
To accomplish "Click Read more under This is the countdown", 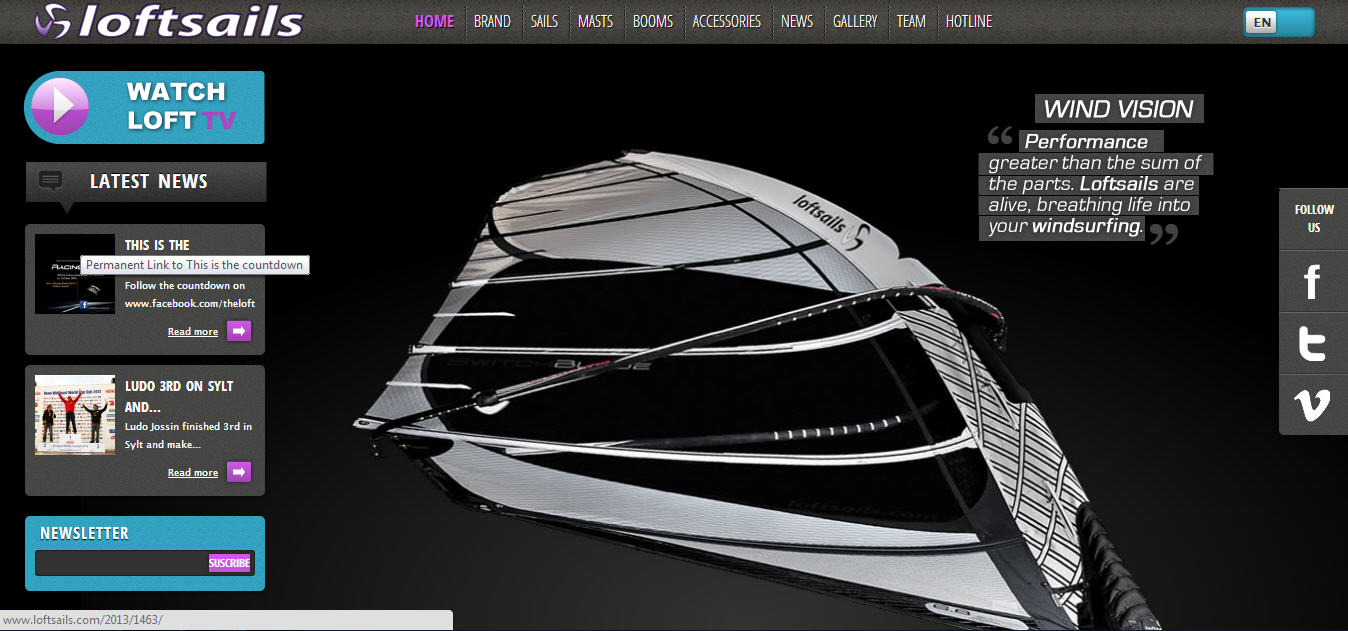I will 193,332.
